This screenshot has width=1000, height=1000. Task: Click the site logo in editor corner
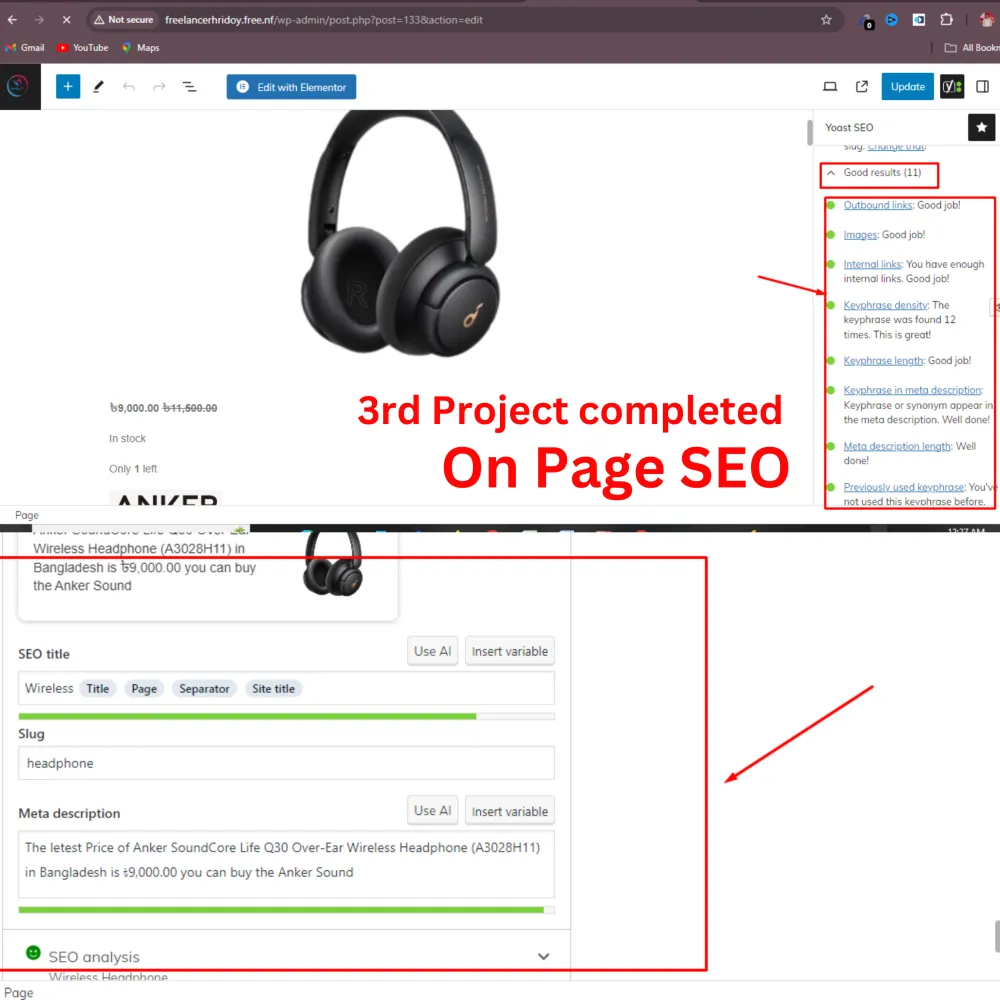(x=18, y=87)
